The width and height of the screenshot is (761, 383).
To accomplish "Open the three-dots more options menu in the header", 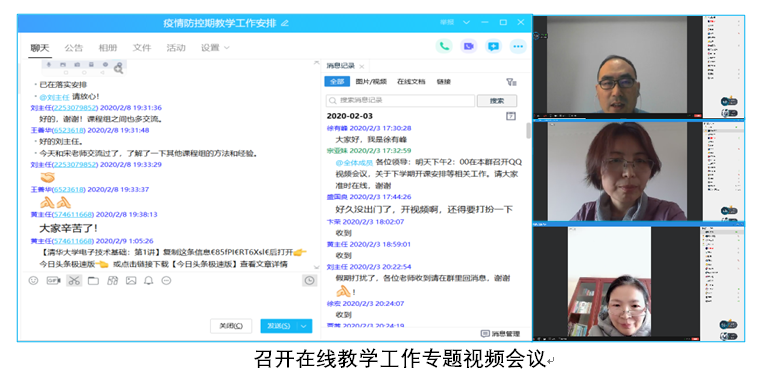I will tap(518, 46).
